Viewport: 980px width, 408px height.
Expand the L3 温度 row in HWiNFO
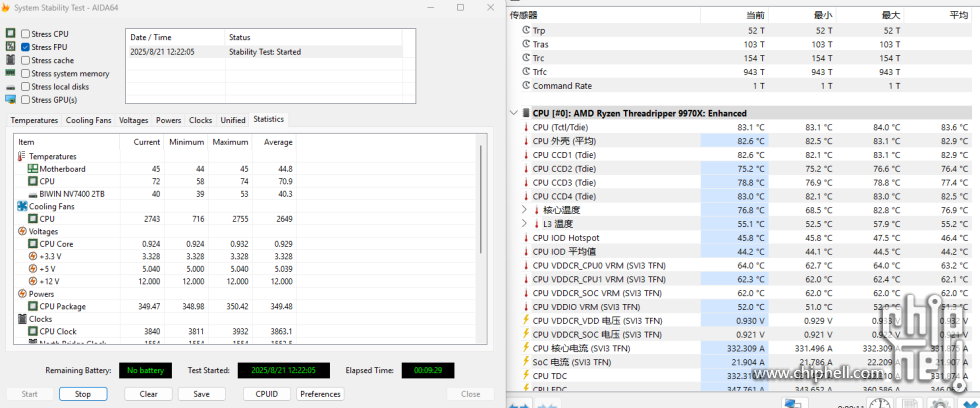tap(524, 224)
